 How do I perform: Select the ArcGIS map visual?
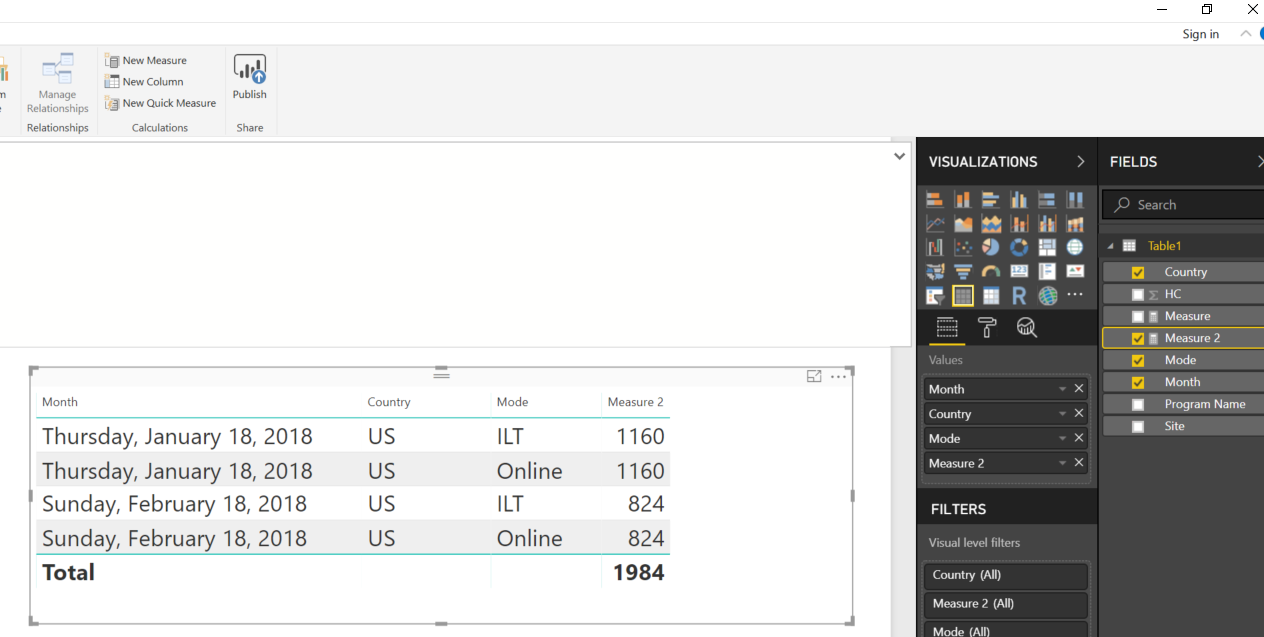[x=1047, y=296]
